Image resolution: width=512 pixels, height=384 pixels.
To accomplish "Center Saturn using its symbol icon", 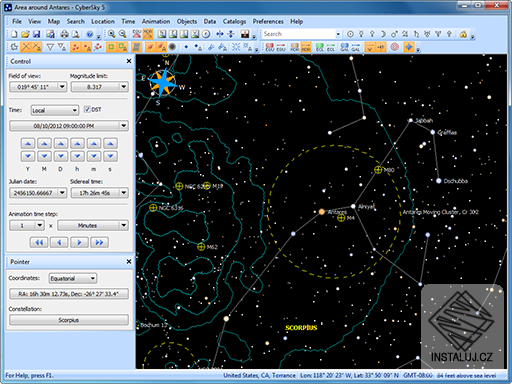I will (416, 34).
